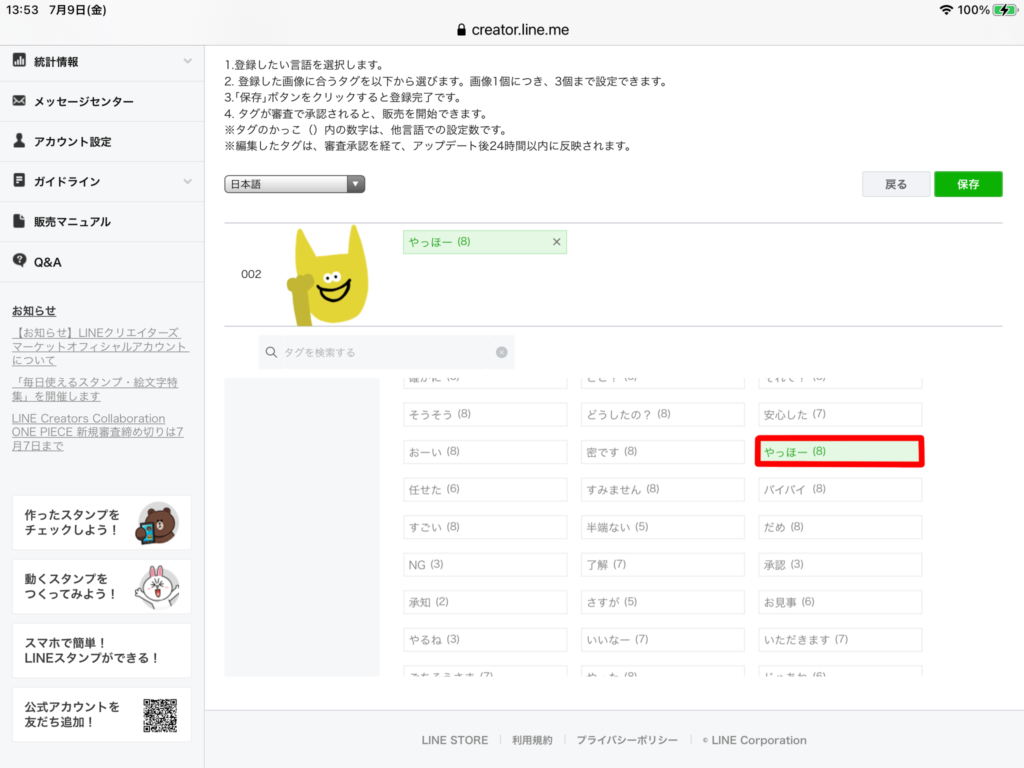Select the バイバイ (8) tag
The width and height of the screenshot is (1024, 768).
pos(839,489)
